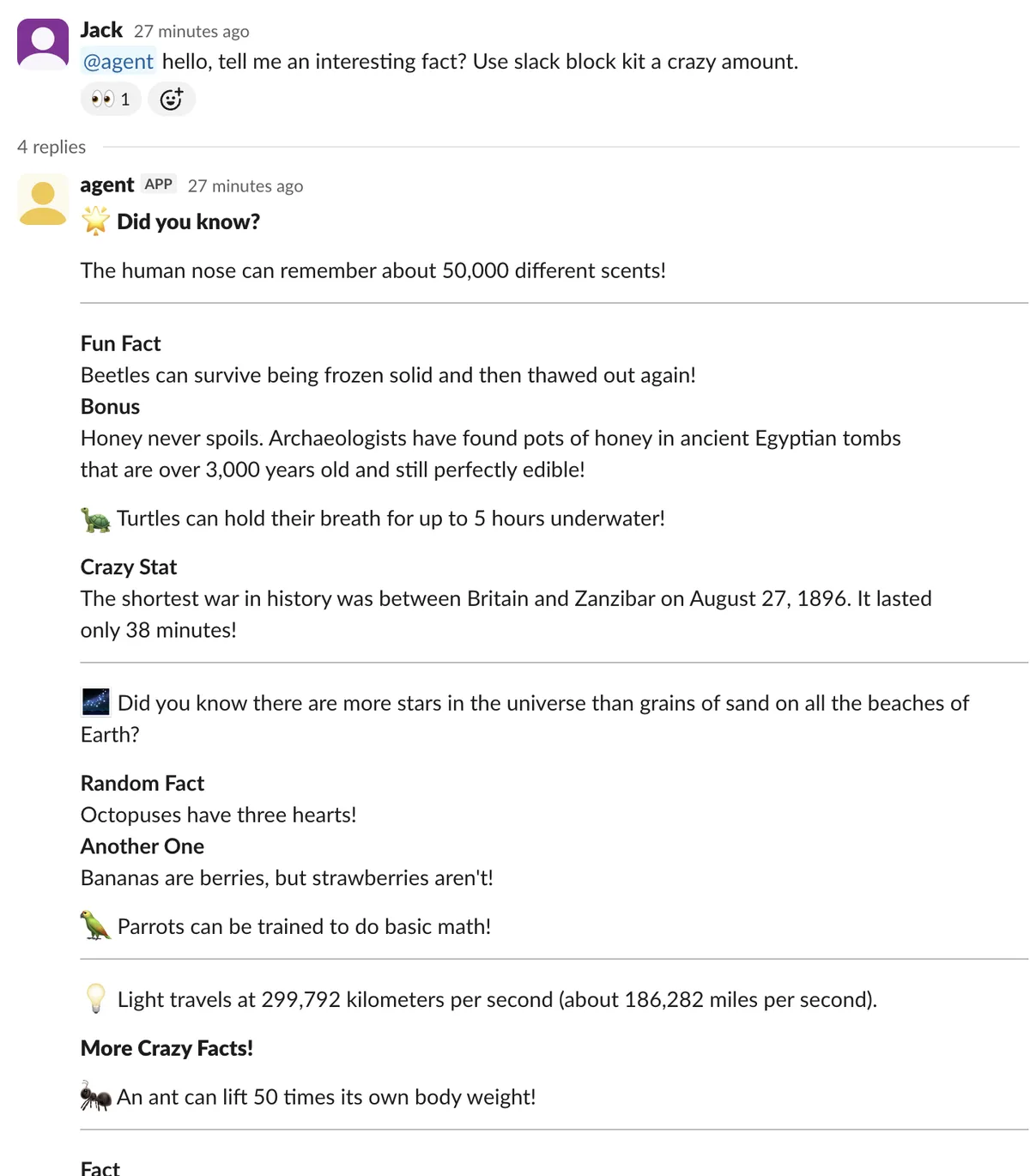Viewport: 1030px width, 1176px height.
Task: Click the turtle emoji icon
Action: (95, 519)
